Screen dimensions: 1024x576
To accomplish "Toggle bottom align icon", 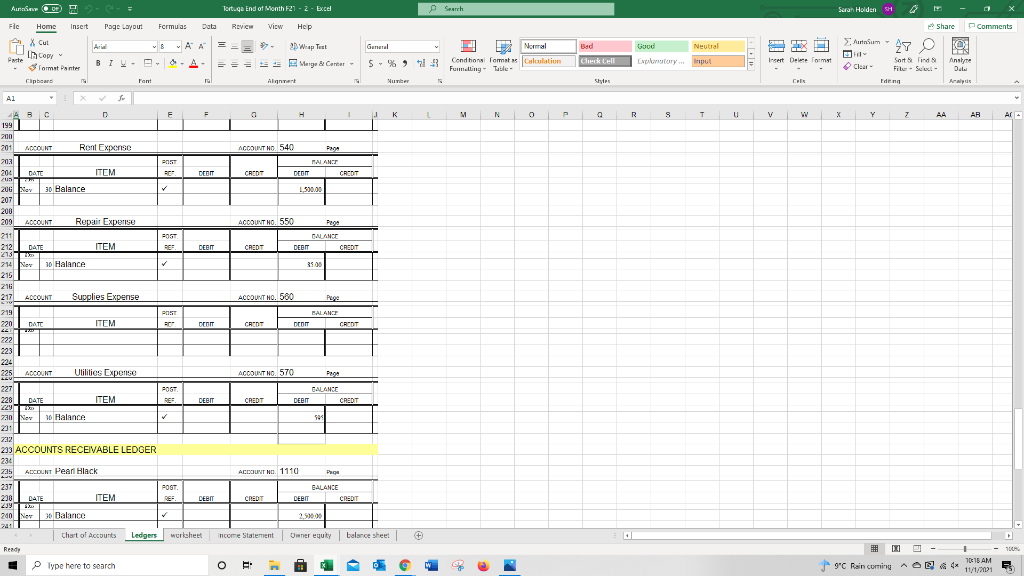I will pyautogui.click(x=247, y=46).
